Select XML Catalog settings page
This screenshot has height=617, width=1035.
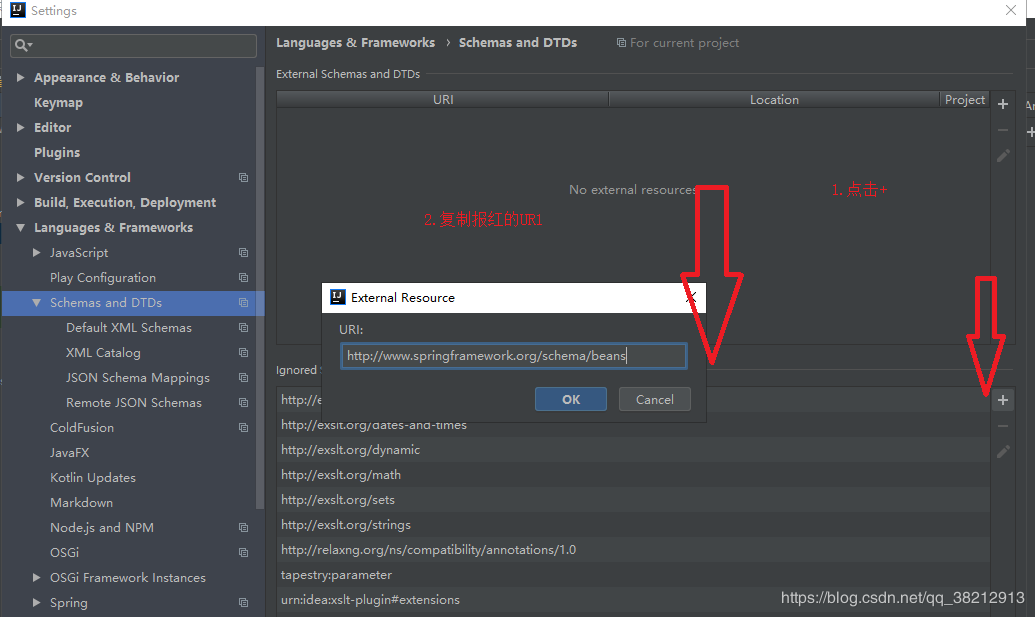pyautogui.click(x=103, y=353)
